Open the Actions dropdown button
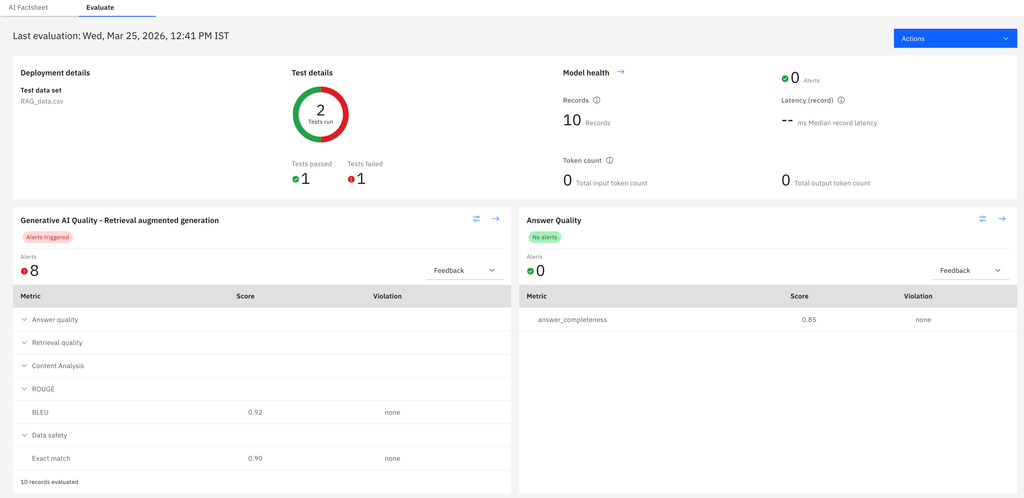The height and width of the screenshot is (498, 1024). point(955,39)
